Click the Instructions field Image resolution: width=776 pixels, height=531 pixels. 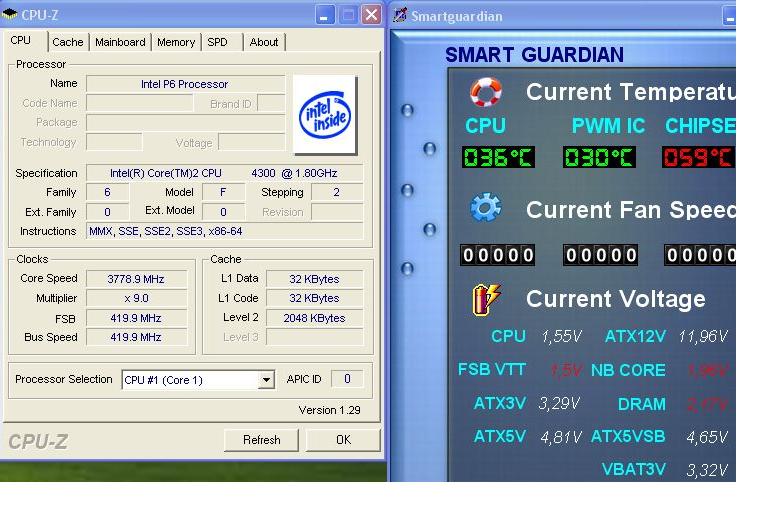click(x=225, y=231)
